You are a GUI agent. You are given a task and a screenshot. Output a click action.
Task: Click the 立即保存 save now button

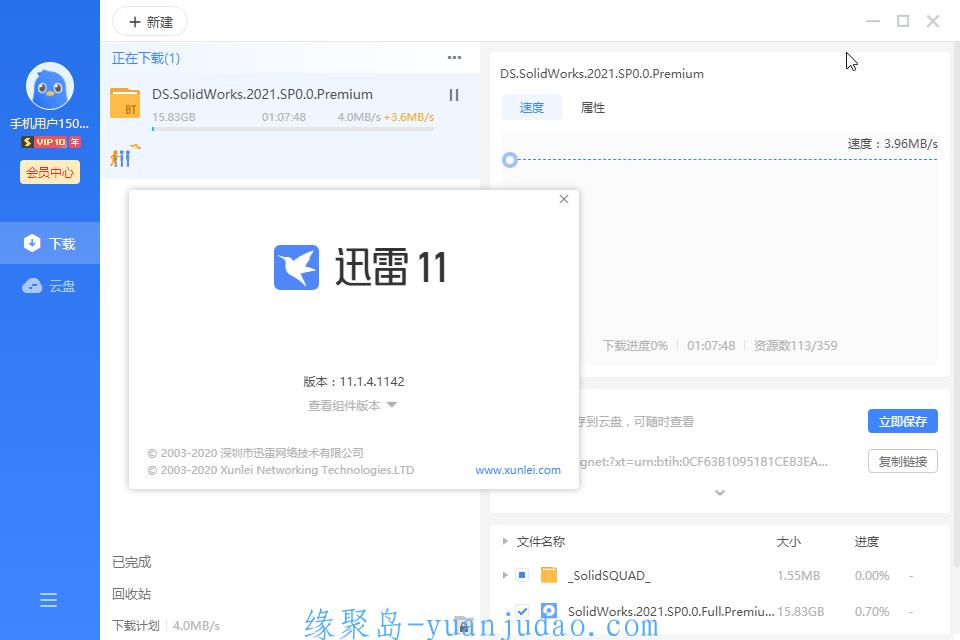[x=902, y=421]
